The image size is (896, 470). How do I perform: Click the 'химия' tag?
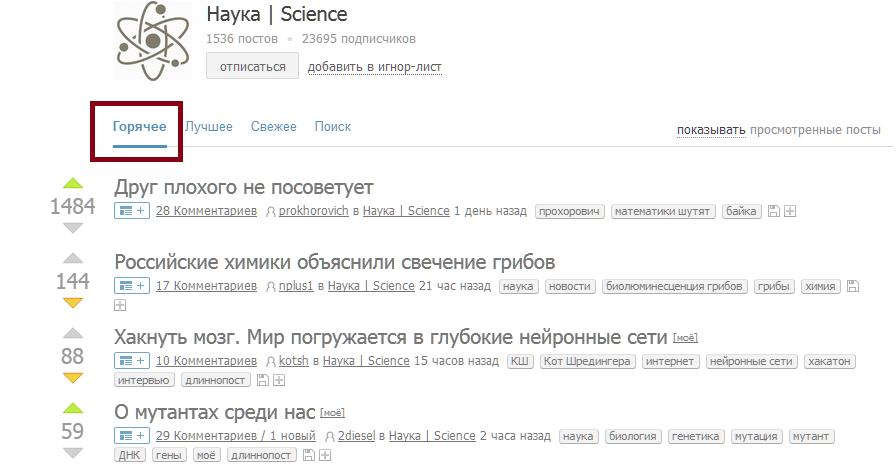click(x=820, y=286)
